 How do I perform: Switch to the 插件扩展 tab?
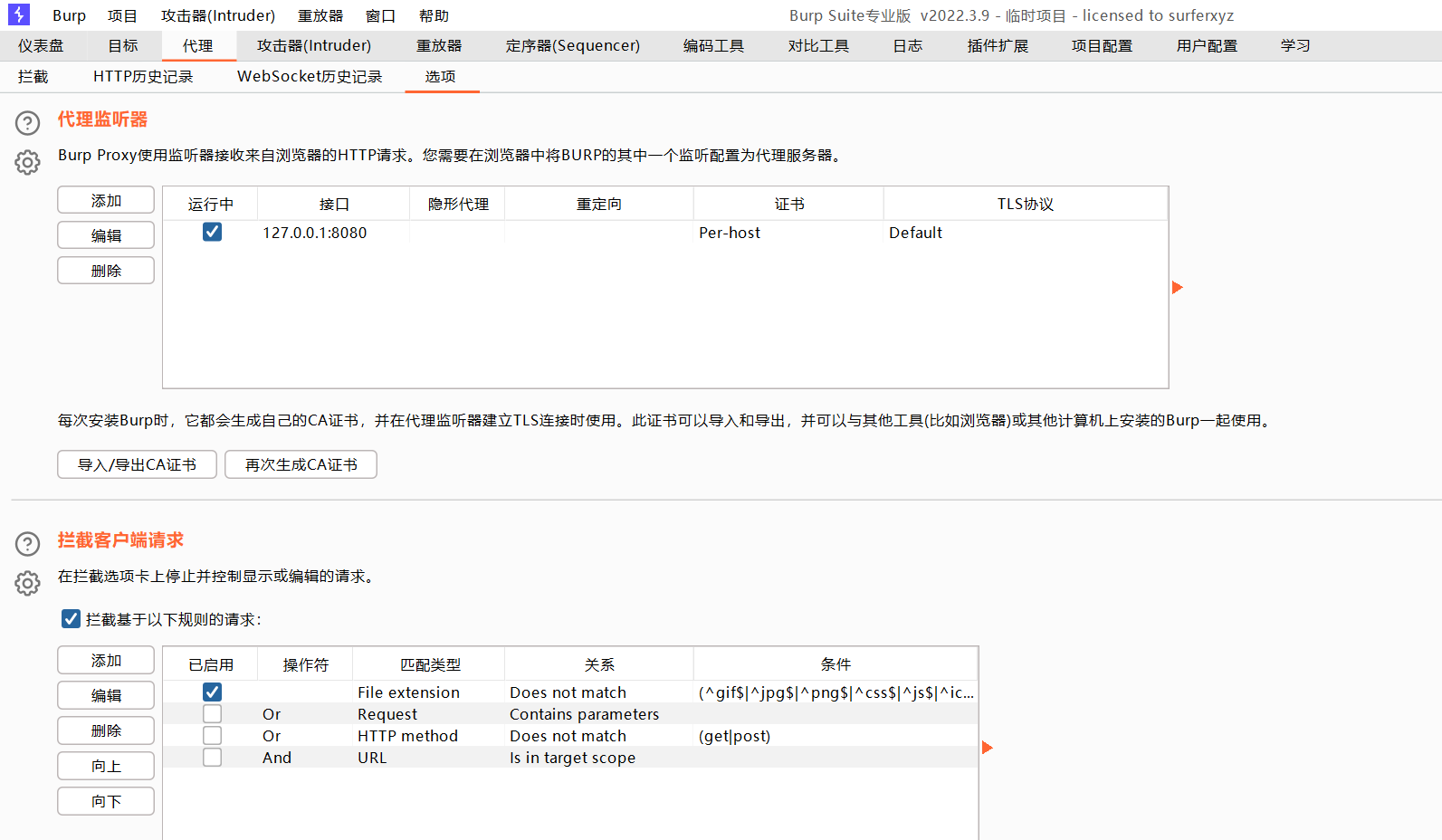998,45
